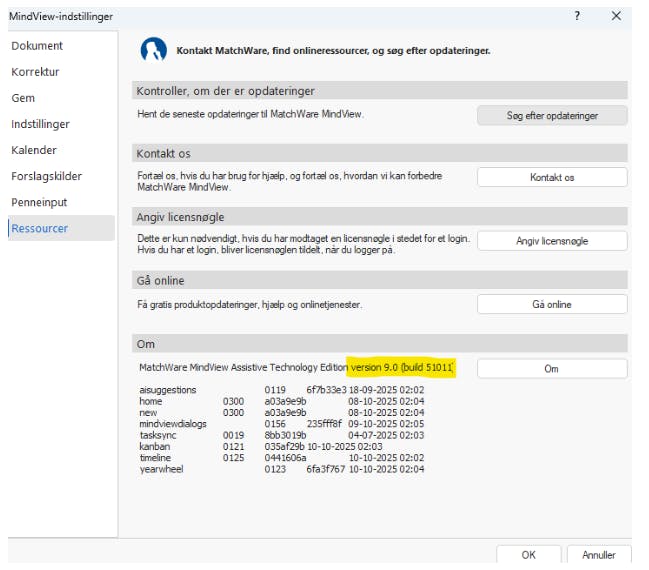Open the Indstillinger sidebar item
This screenshot has width=649, height=570.
[41, 124]
